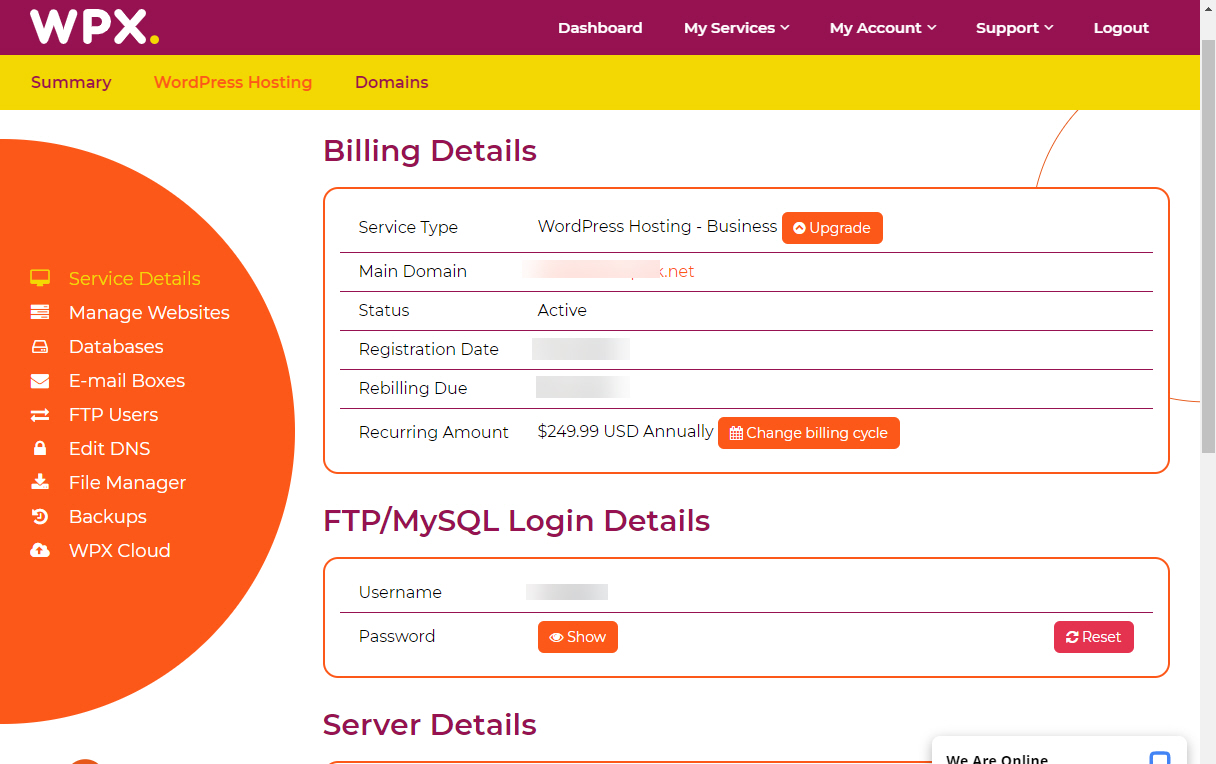Click the 'Registration Date' label
The height and width of the screenshot is (764, 1216).
429,350
